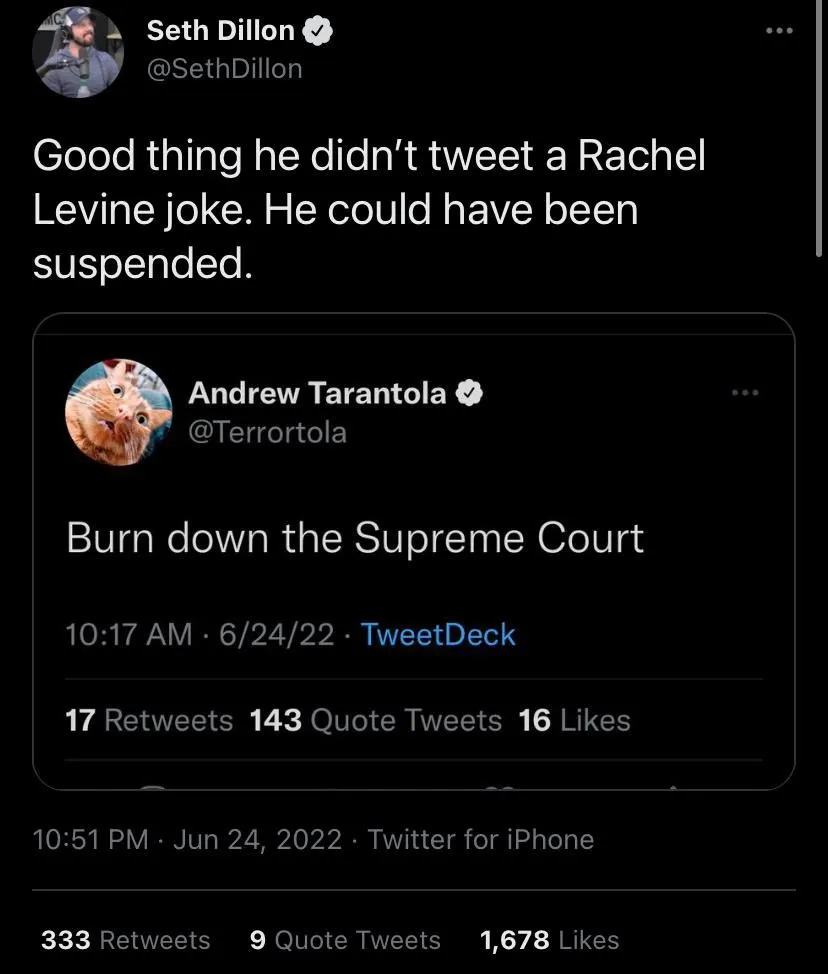Open the 143 Quote Tweets on quoted tweet
828x974 pixels.
point(375,720)
